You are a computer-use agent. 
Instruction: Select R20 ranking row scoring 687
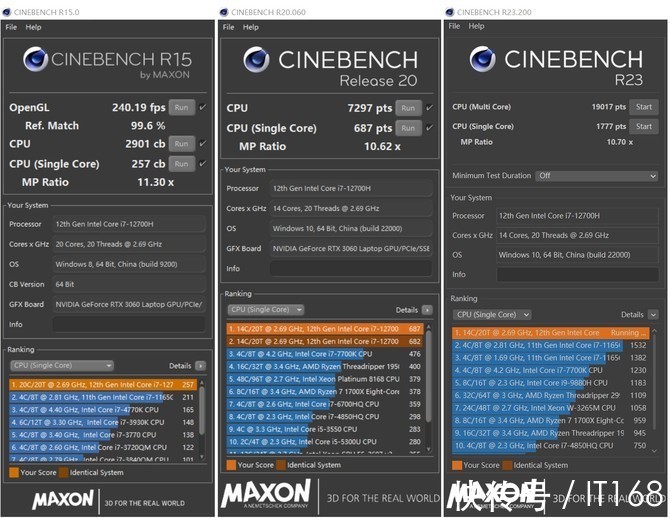[325, 329]
